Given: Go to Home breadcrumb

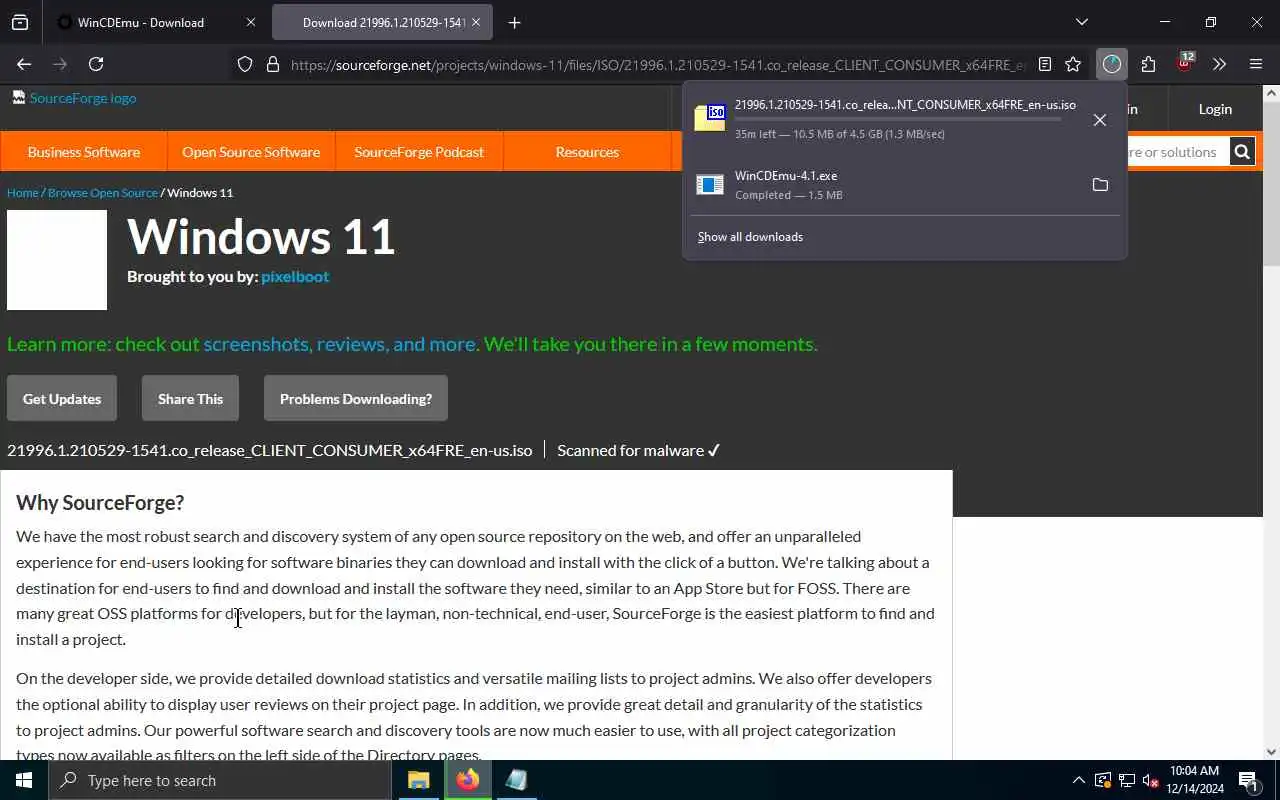Looking at the screenshot, I should coord(22,192).
